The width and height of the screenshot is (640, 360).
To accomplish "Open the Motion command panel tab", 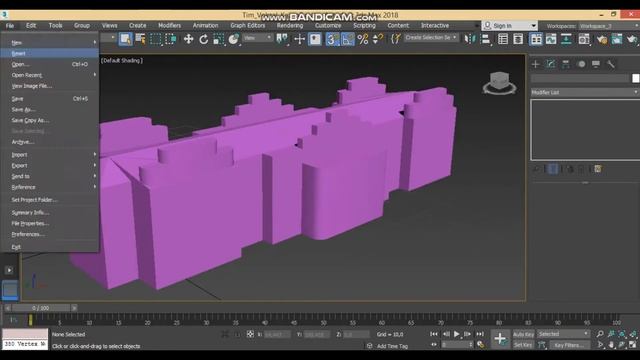I will [581, 64].
